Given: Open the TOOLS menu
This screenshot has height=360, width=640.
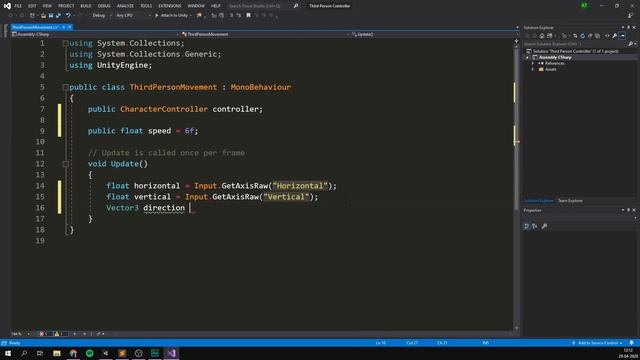Looking at the screenshot, I should click(146, 6).
